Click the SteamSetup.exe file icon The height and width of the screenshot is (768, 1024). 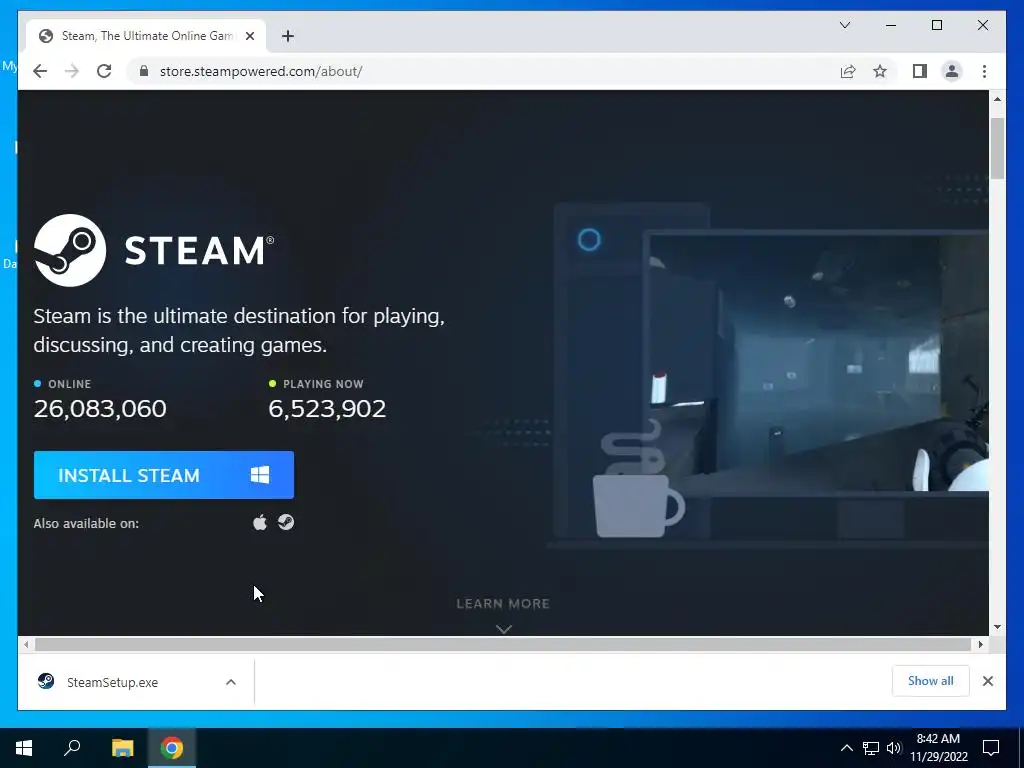[x=46, y=681]
